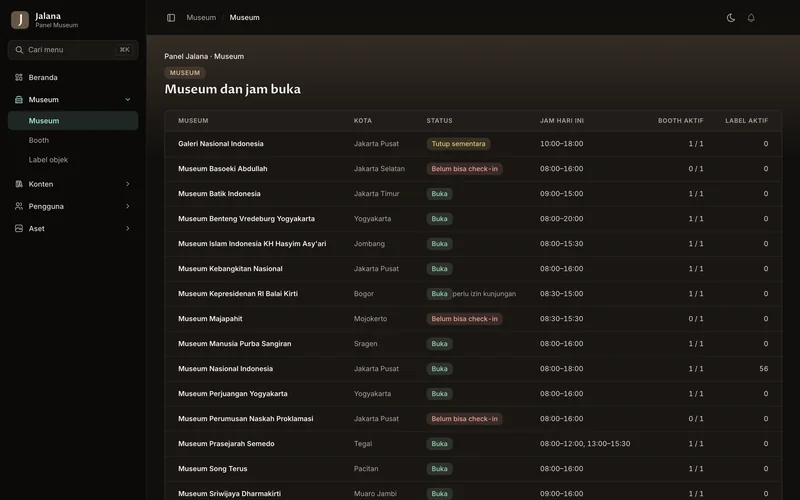Click the ⌘K shortcut hint
Viewport: 800px width, 500px height.
pos(124,50)
